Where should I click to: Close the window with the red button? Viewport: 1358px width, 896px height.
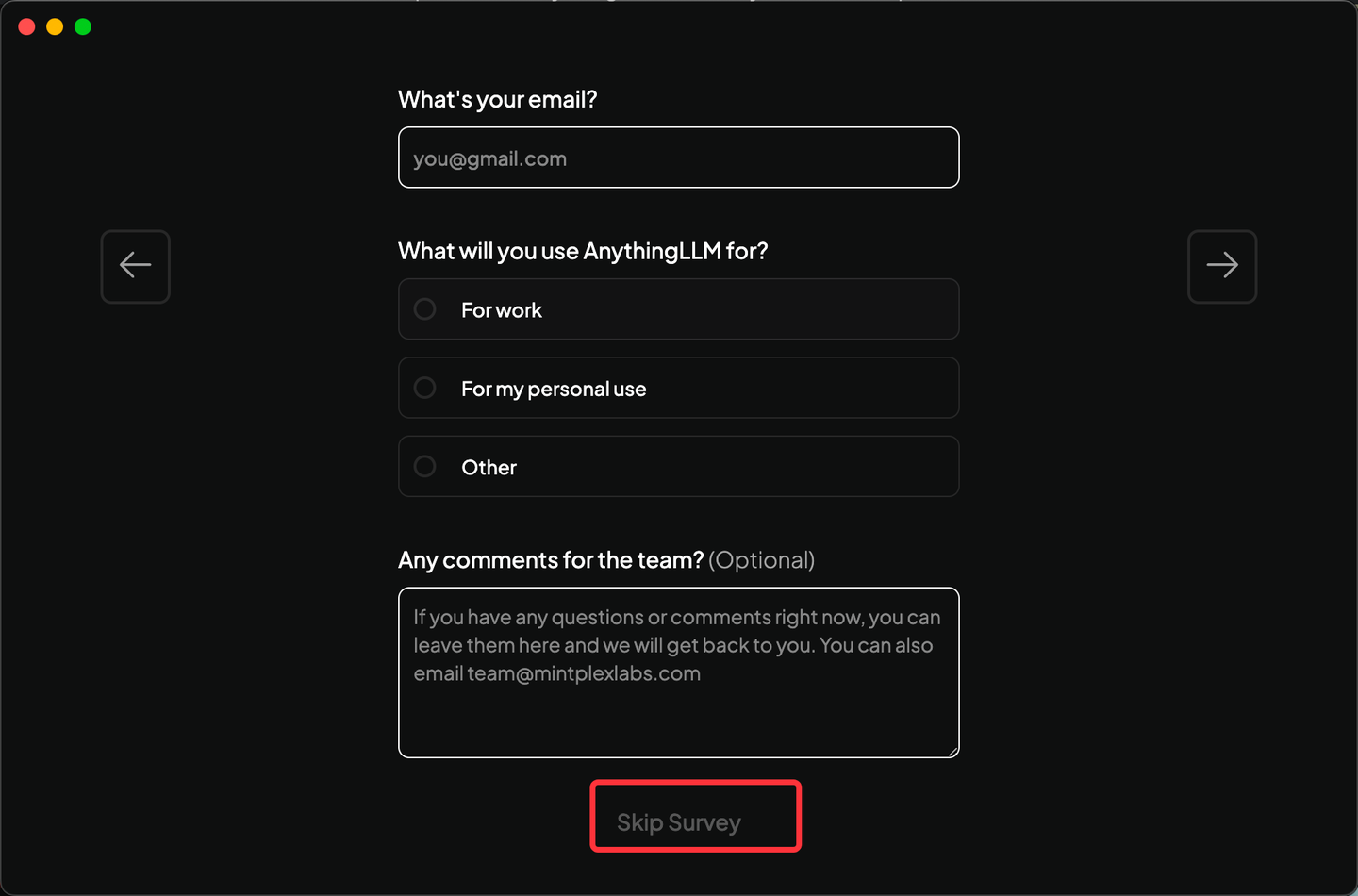[27, 27]
